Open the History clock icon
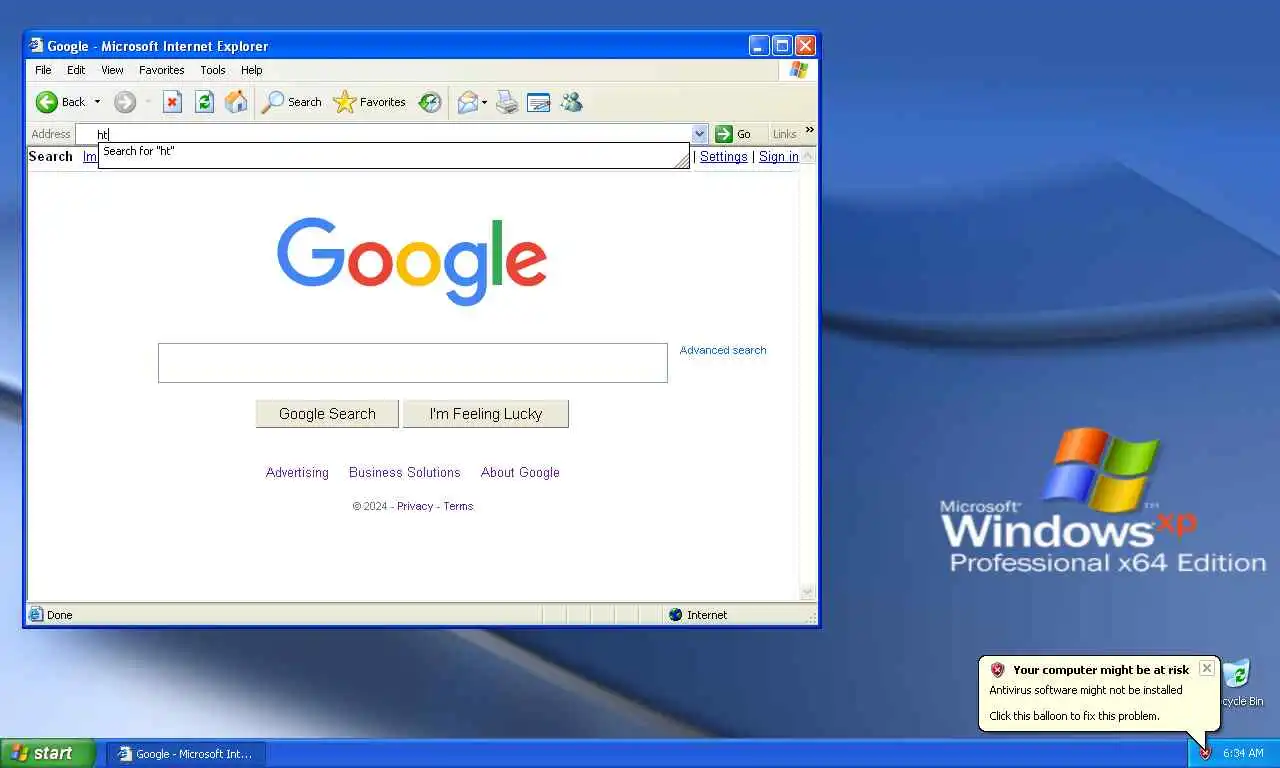 click(x=430, y=102)
